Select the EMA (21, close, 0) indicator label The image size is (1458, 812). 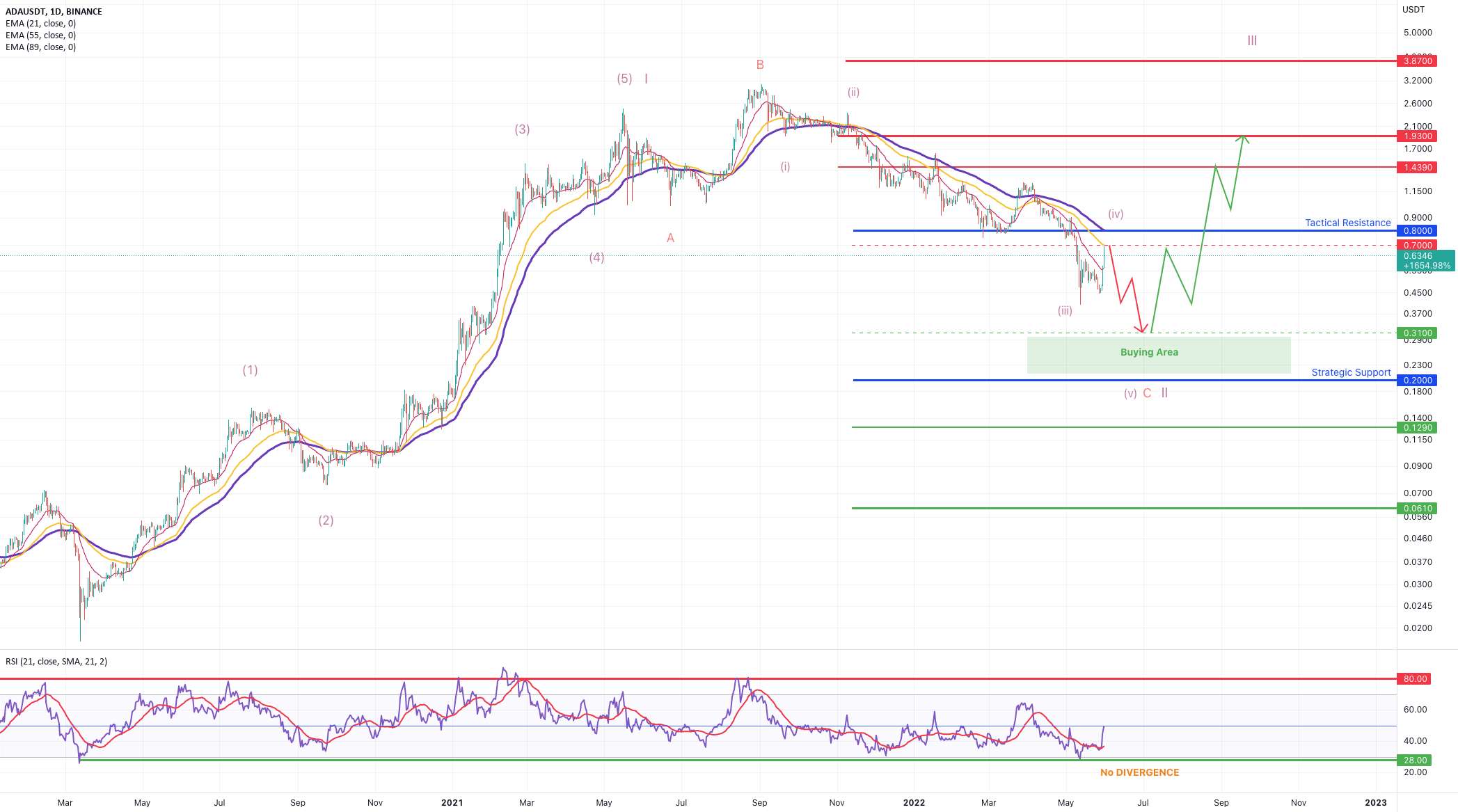(41, 24)
